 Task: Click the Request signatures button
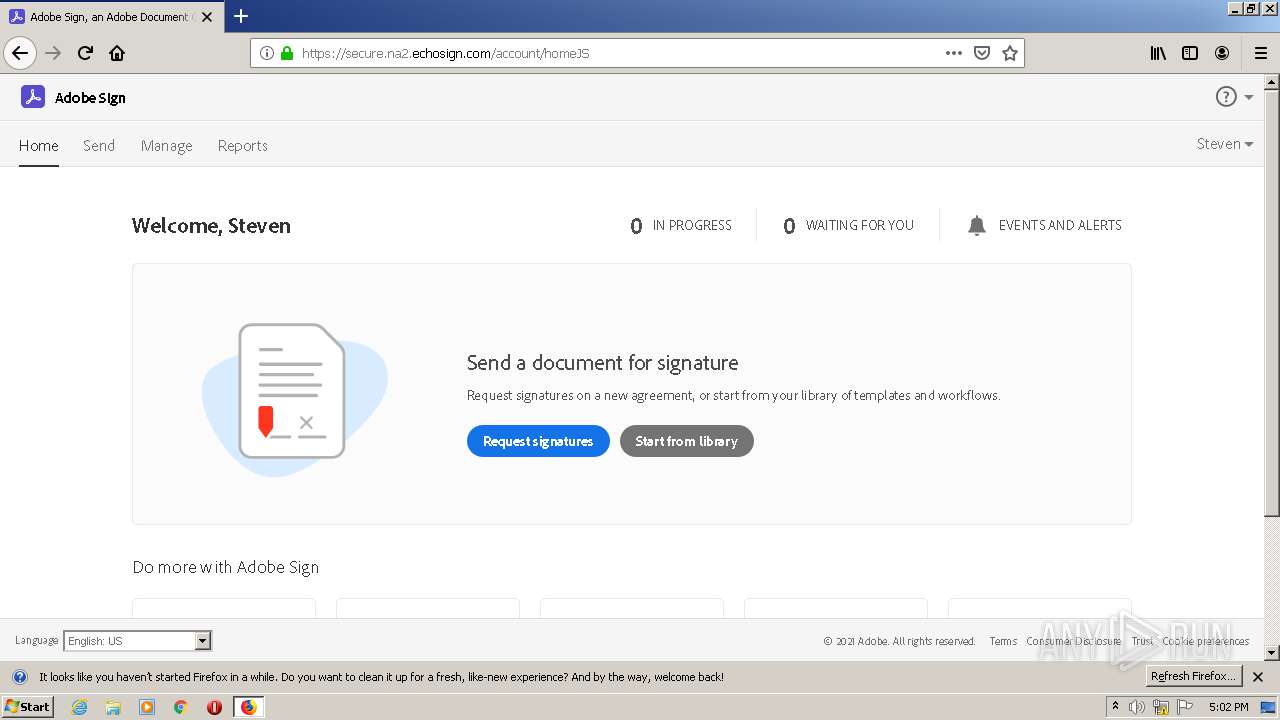pos(538,441)
